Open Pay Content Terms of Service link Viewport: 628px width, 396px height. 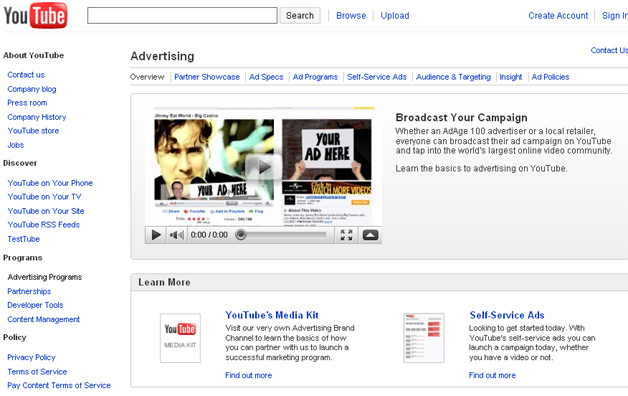pos(59,385)
